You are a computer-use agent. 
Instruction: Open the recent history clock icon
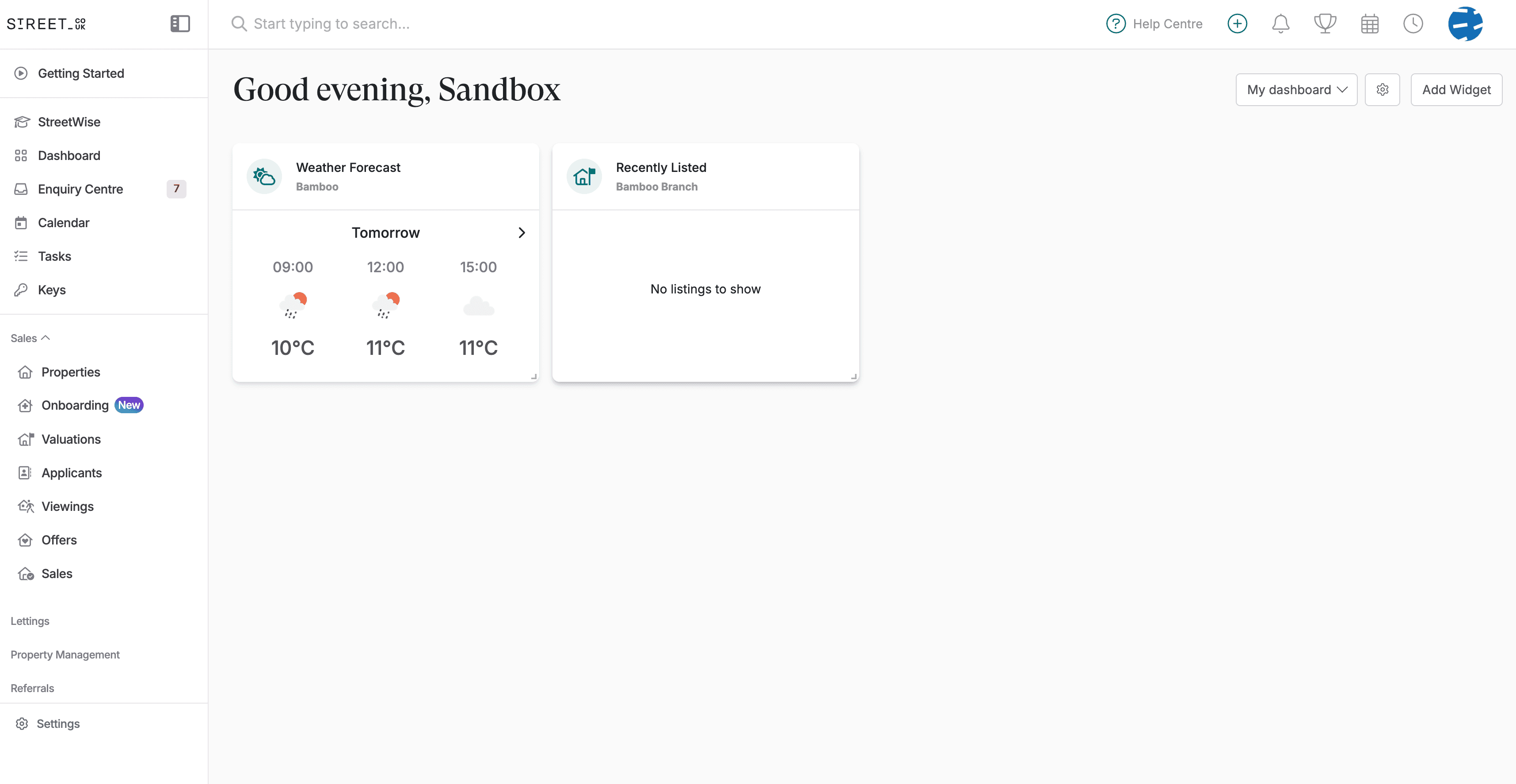(x=1413, y=23)
